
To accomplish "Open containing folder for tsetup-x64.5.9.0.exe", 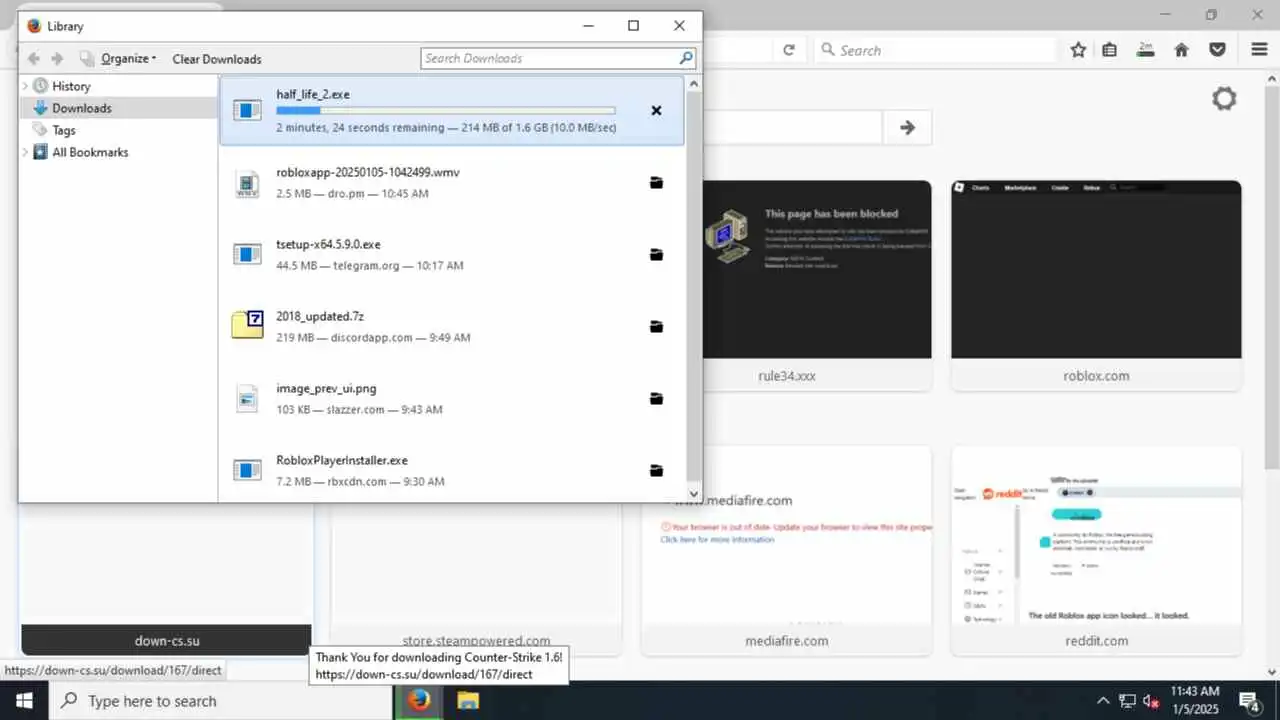I will (x=656, y=255).
